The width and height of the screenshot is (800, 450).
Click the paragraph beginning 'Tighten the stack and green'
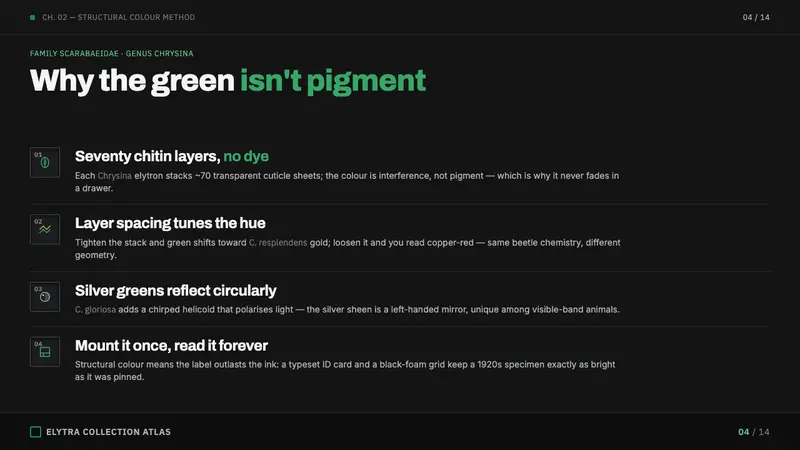pyautogui.click(x=347, y=248)
